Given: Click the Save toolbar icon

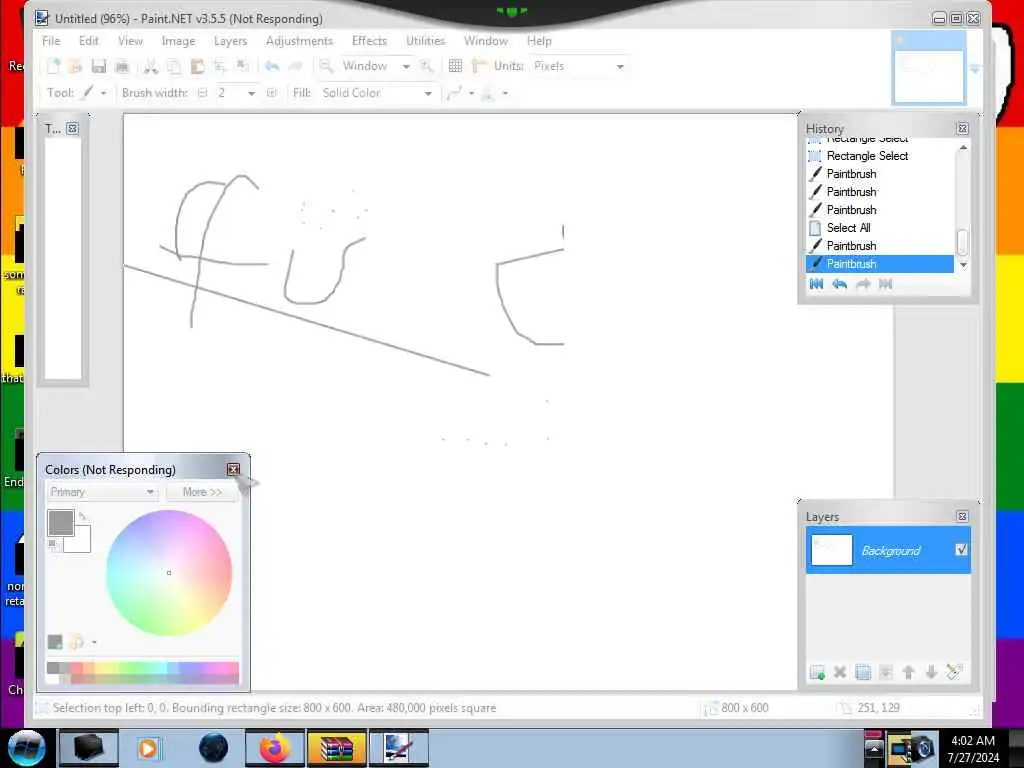Looking at the screenshot, I should coord(99,66).
